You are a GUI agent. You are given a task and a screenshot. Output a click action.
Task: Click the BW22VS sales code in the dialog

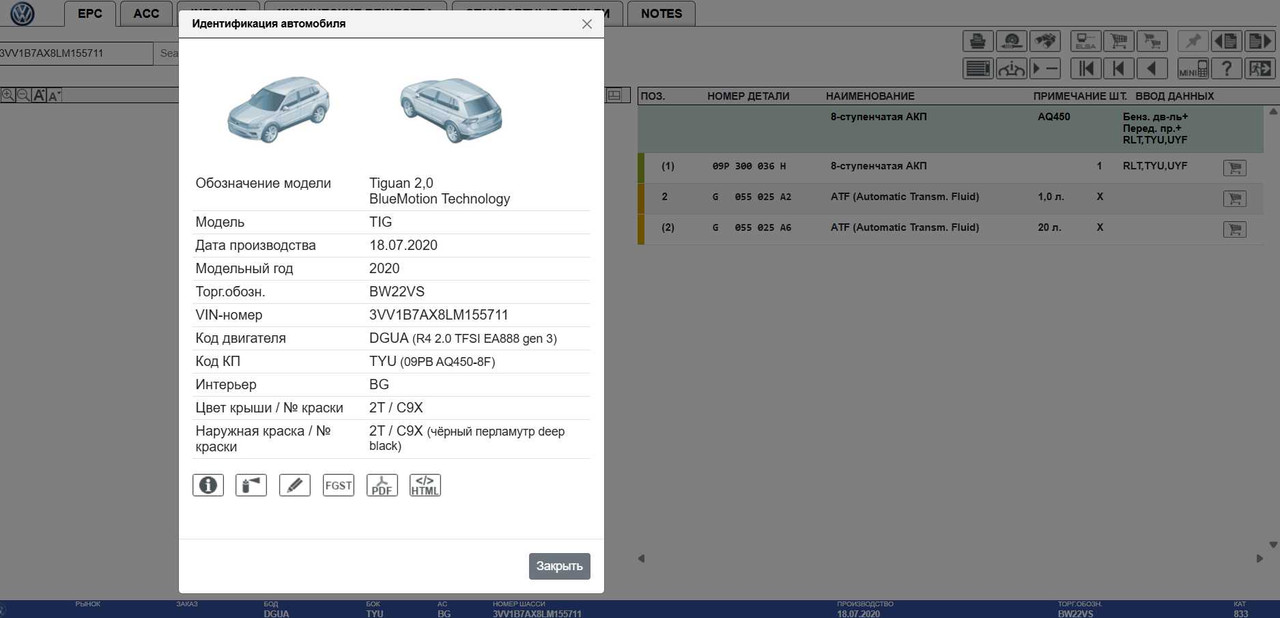399,292
